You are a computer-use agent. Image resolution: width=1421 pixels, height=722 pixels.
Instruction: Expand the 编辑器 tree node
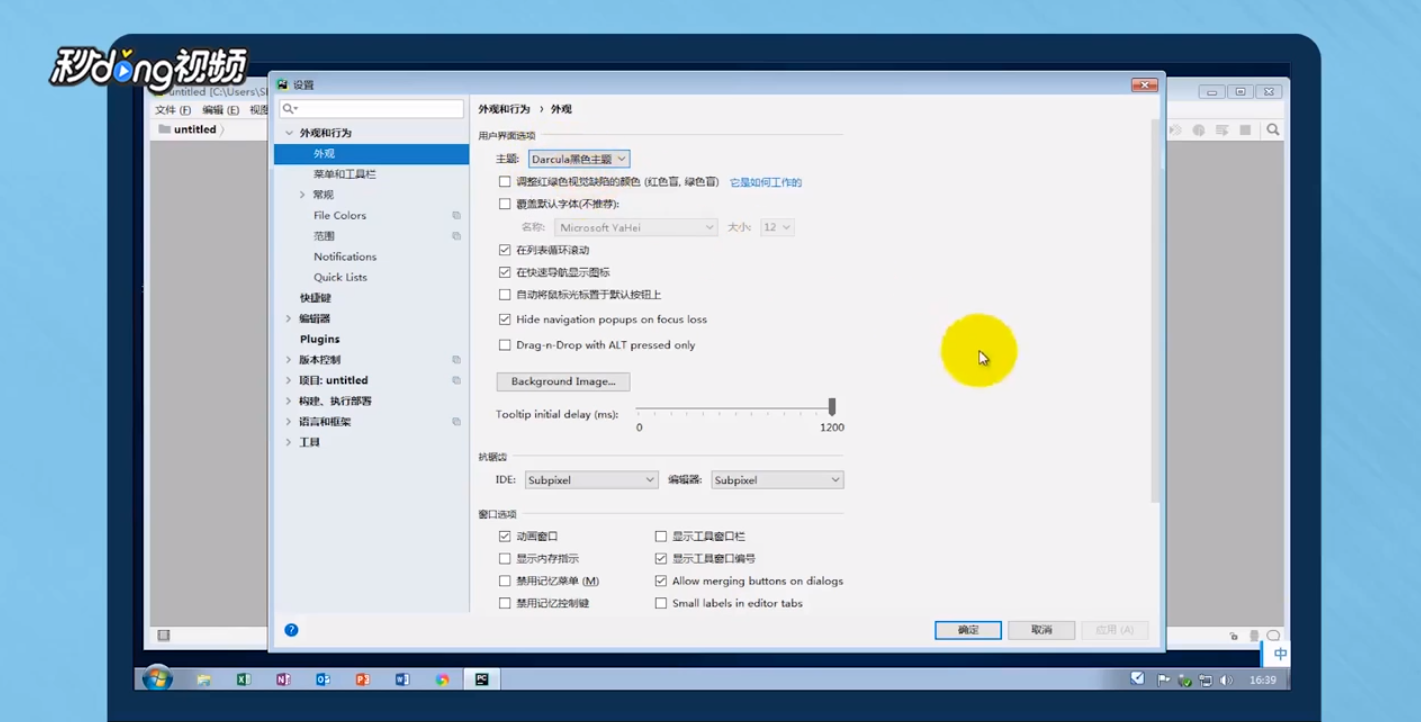click(x=289, y=319)
